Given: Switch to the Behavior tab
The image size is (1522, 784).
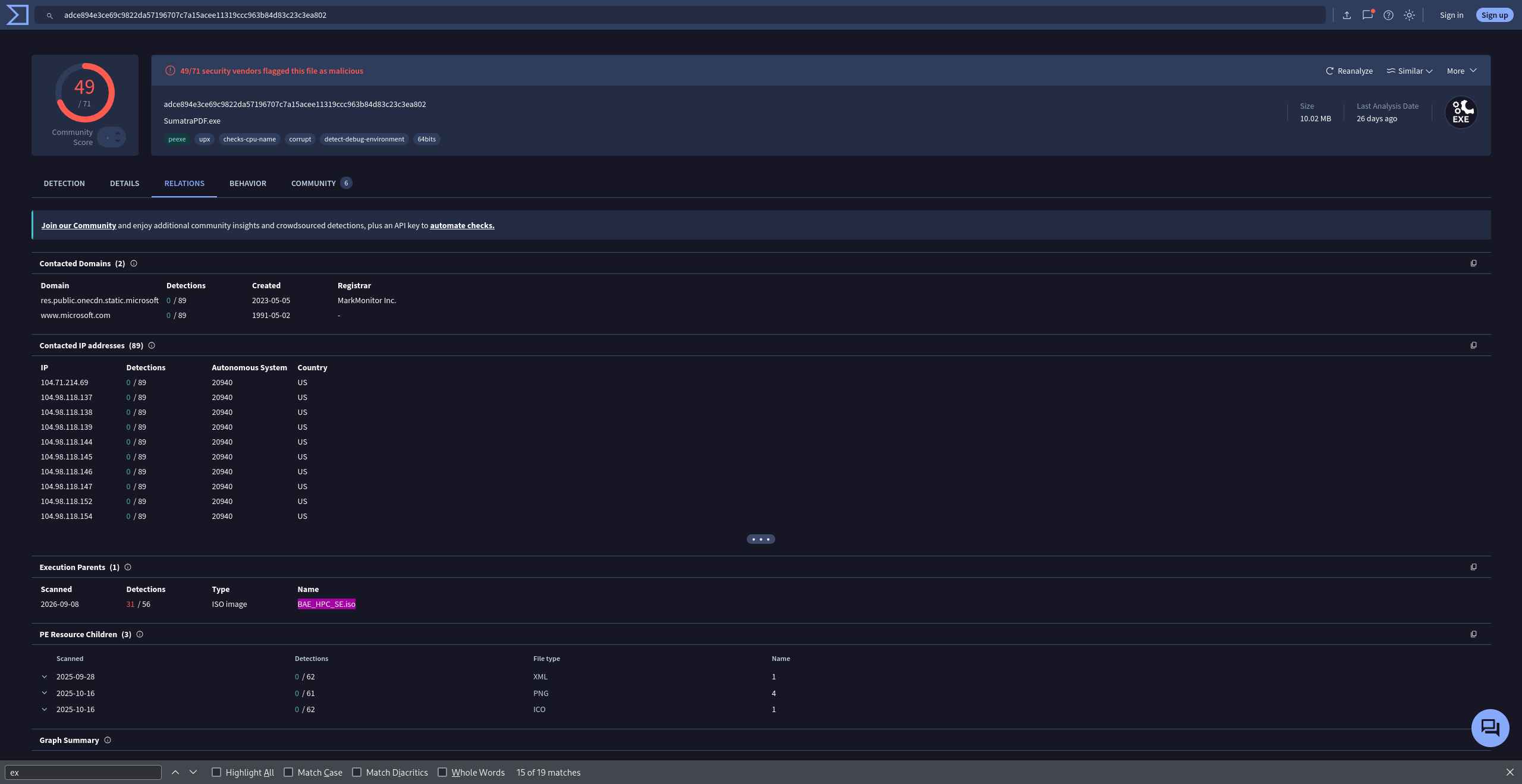Looking at the screenshot, I should 248,183.
